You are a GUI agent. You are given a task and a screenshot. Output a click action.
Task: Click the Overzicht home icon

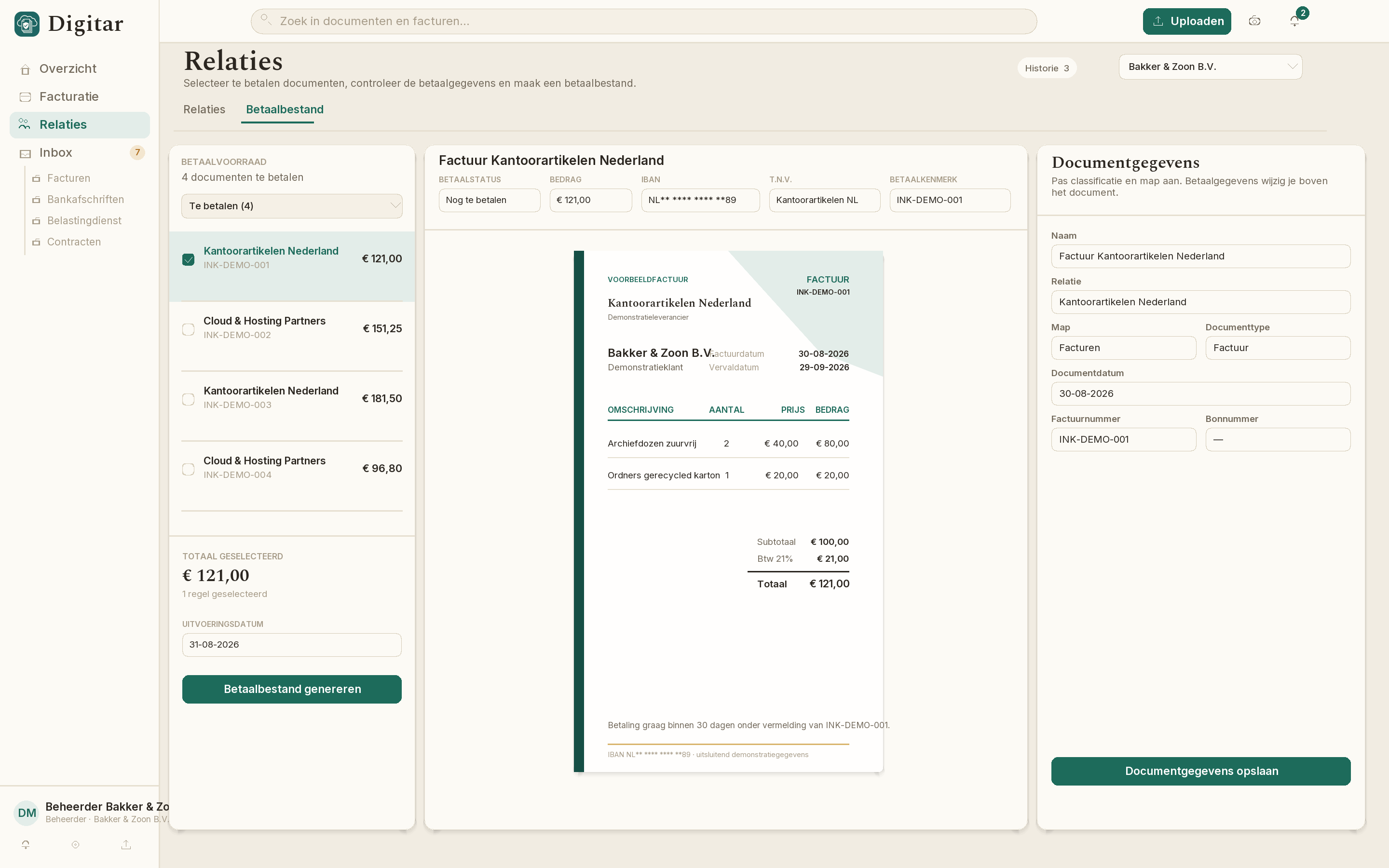pyautogui.click(x=25, y=69)
